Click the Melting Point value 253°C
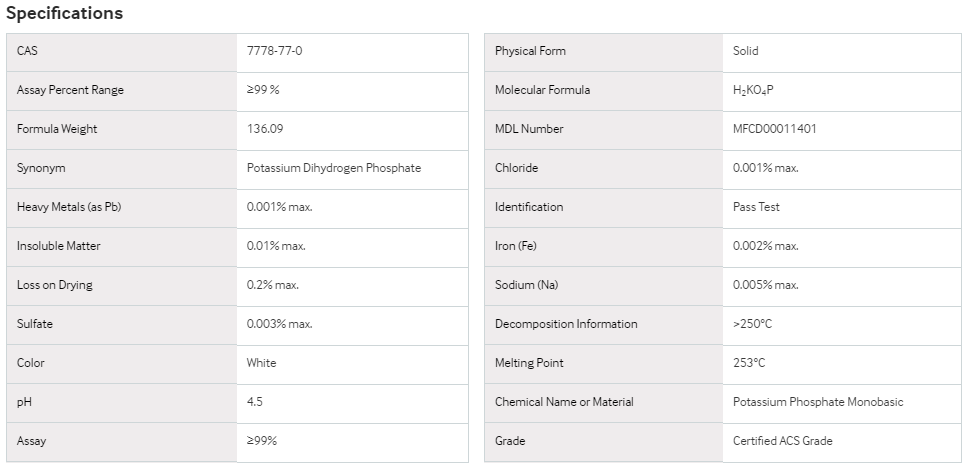968x470 pixels. coord(749,363)
